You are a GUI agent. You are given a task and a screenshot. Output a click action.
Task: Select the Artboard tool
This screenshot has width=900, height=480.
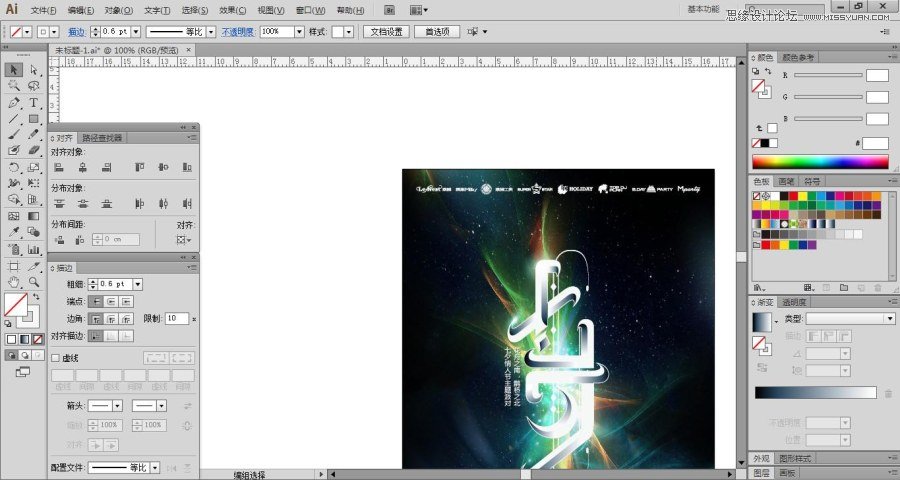(14, 266)
